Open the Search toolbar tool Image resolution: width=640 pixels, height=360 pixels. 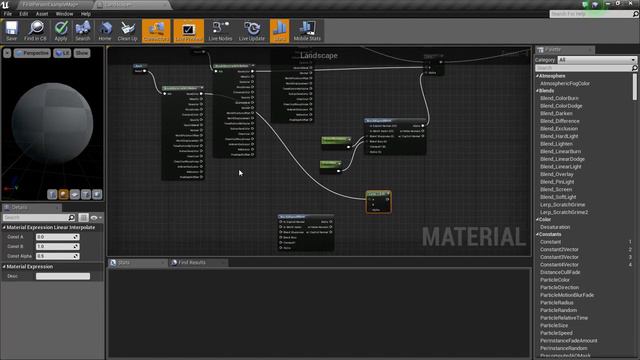click(82, 31)
